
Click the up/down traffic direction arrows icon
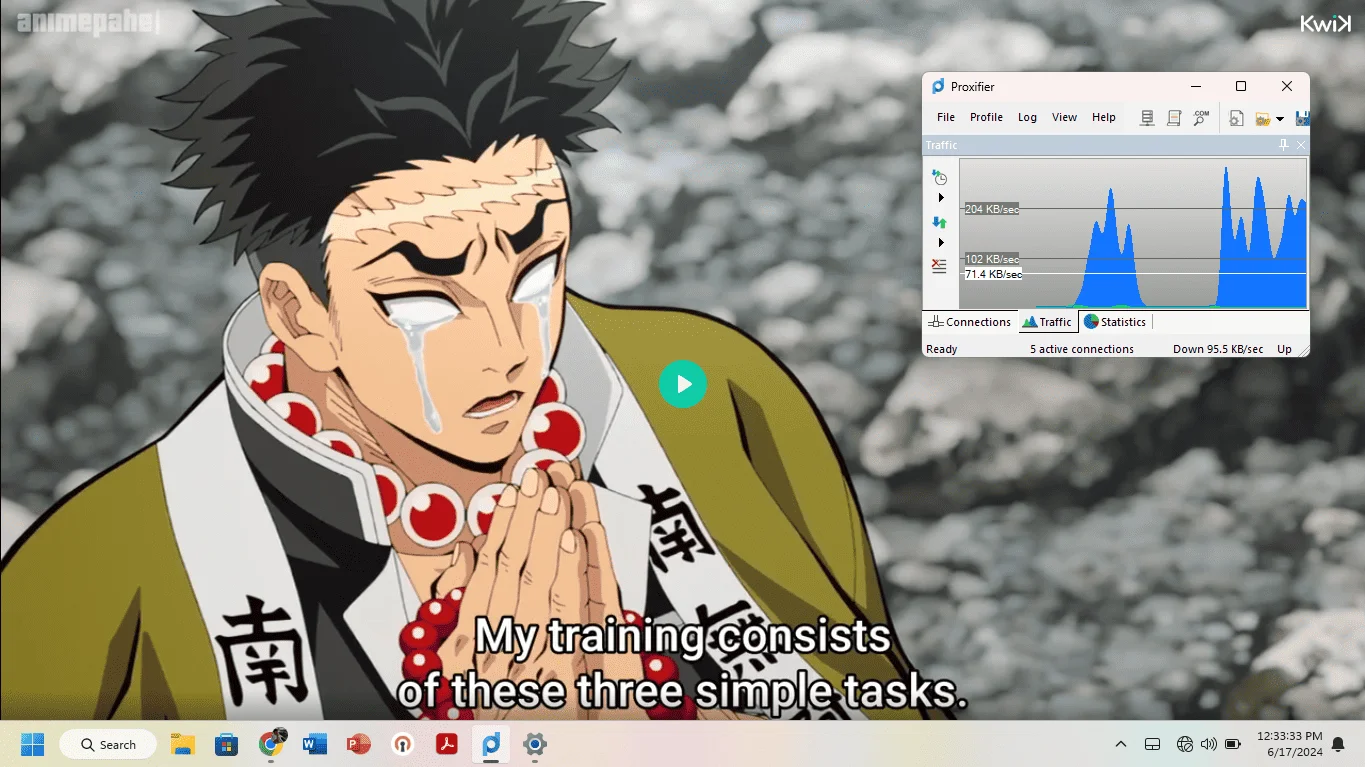pos(939,222)
